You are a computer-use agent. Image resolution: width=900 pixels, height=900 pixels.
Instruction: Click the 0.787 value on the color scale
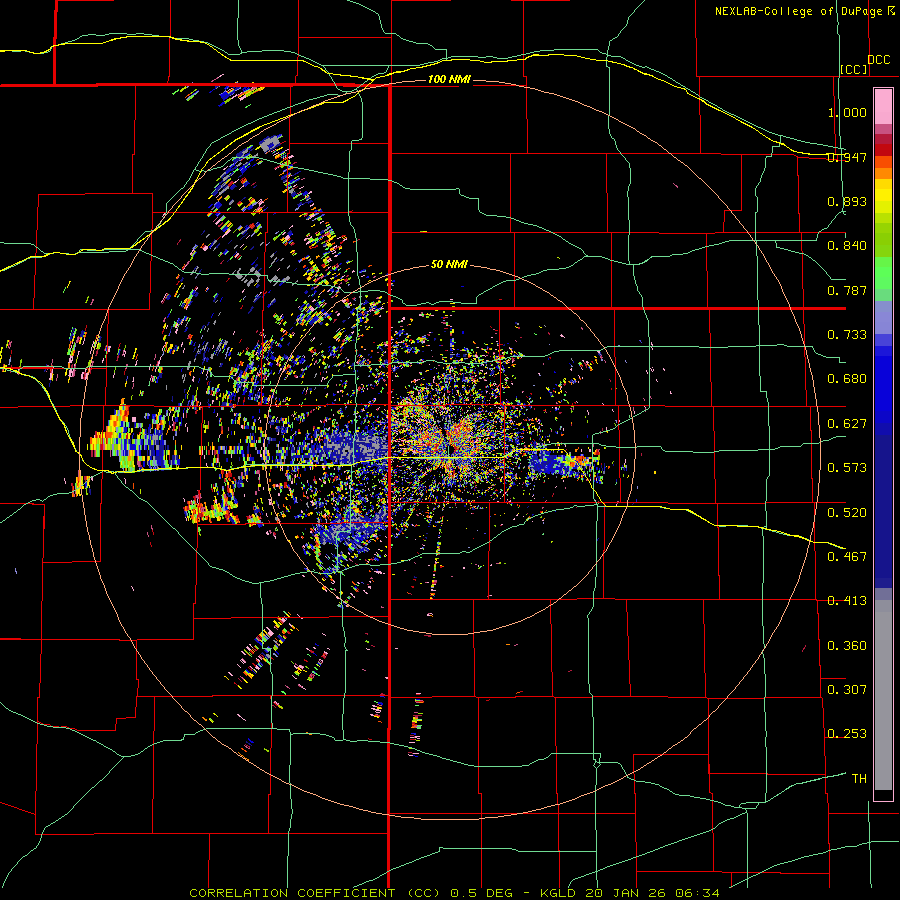tap(847, 290)
